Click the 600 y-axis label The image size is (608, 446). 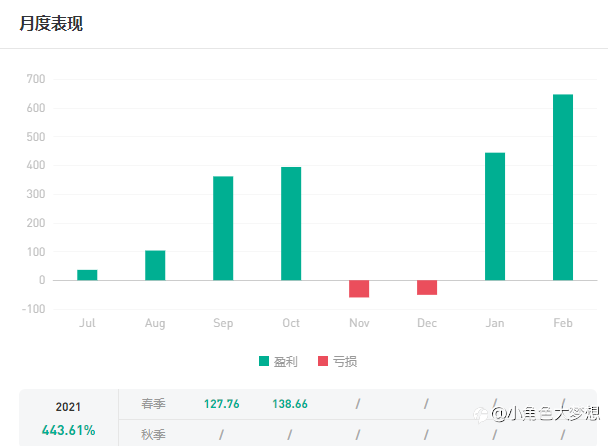(36, 108)
